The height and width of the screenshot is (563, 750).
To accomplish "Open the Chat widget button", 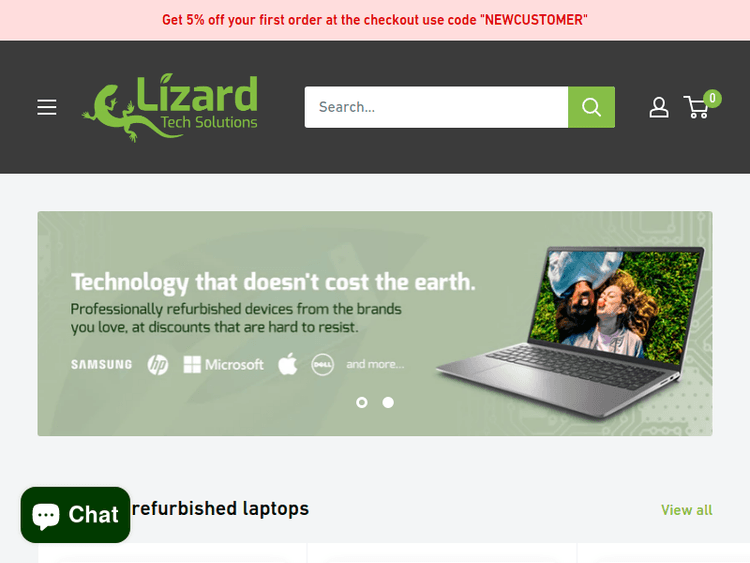I will 76,515.
